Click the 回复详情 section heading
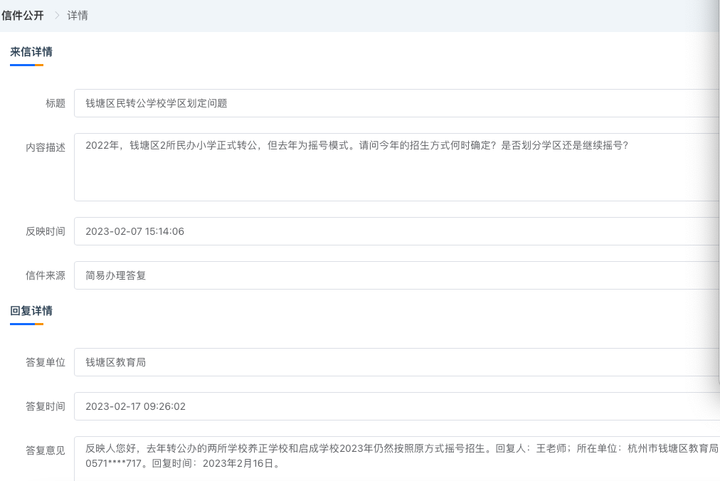 [x=31, y=311]
